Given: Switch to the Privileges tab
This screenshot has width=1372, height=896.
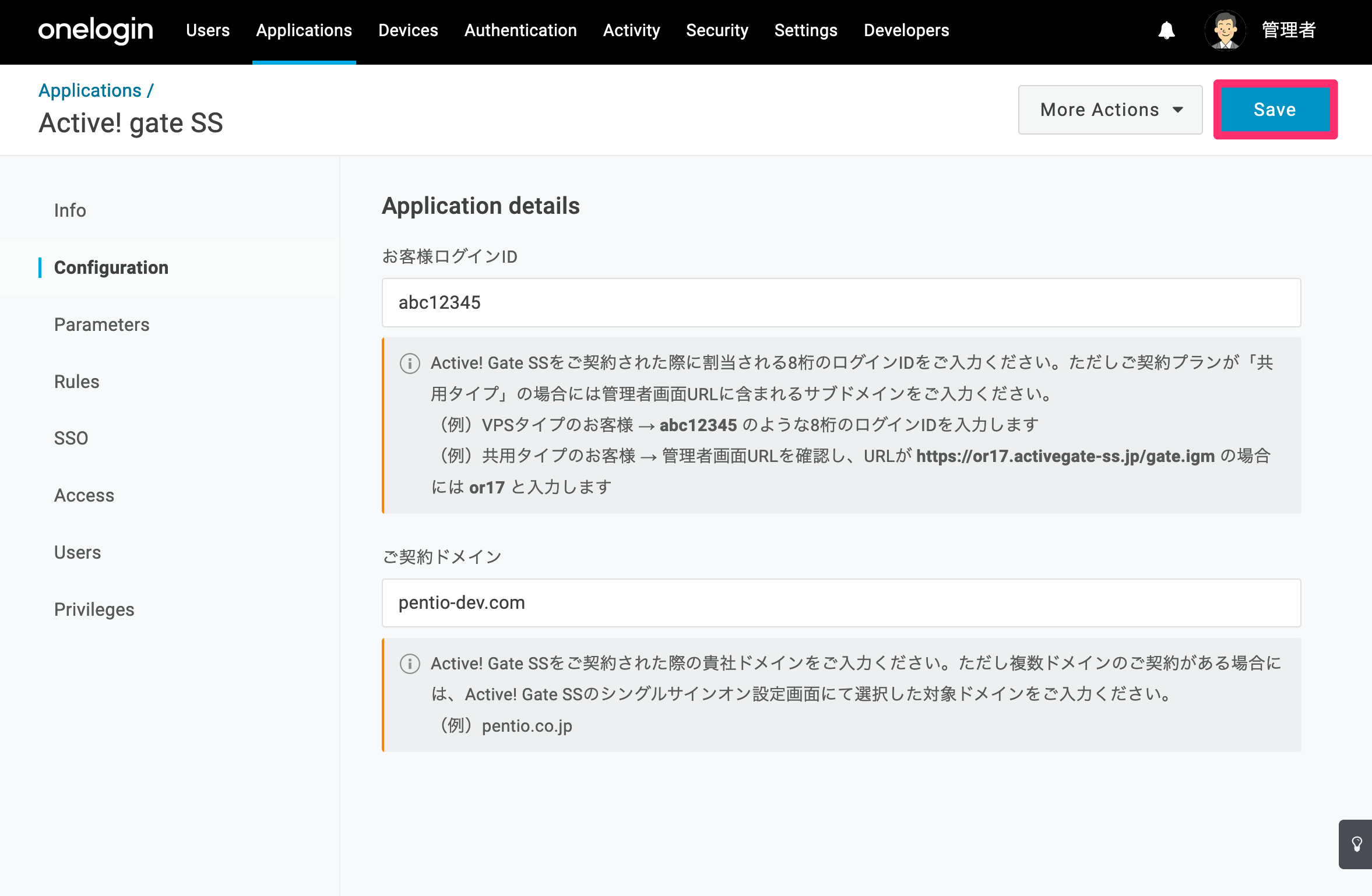Looking at the screenshot, I should tap(94, 609).
